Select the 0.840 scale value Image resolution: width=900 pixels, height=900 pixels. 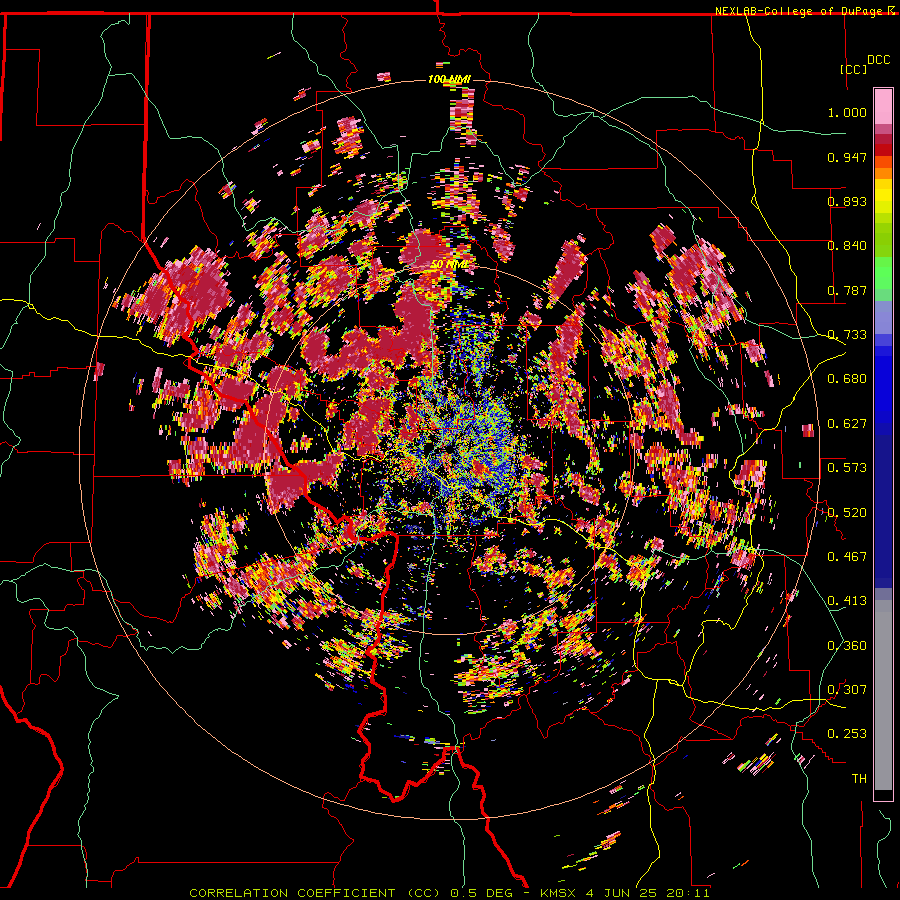847,246
